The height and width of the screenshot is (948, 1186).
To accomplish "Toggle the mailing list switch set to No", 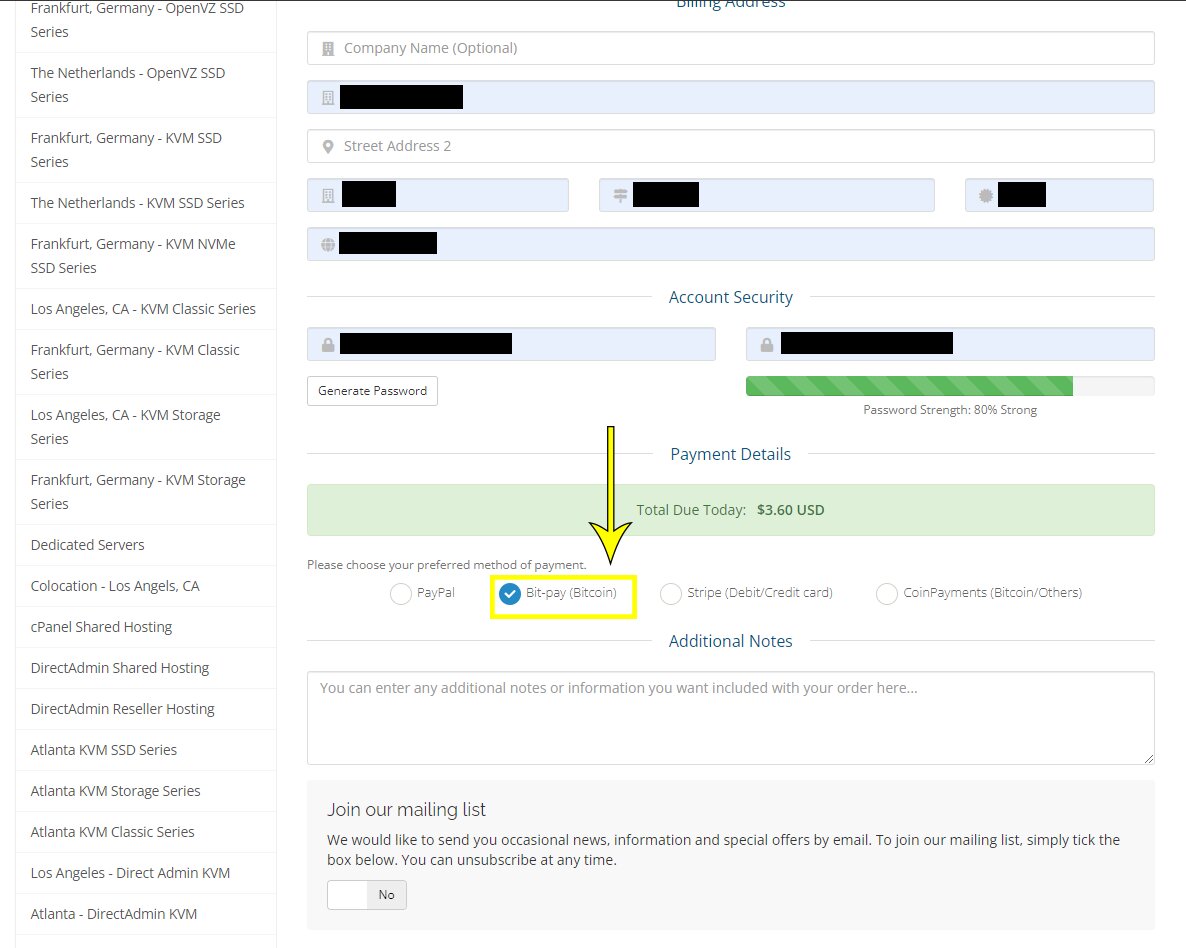I will click(x=367, y=895).
